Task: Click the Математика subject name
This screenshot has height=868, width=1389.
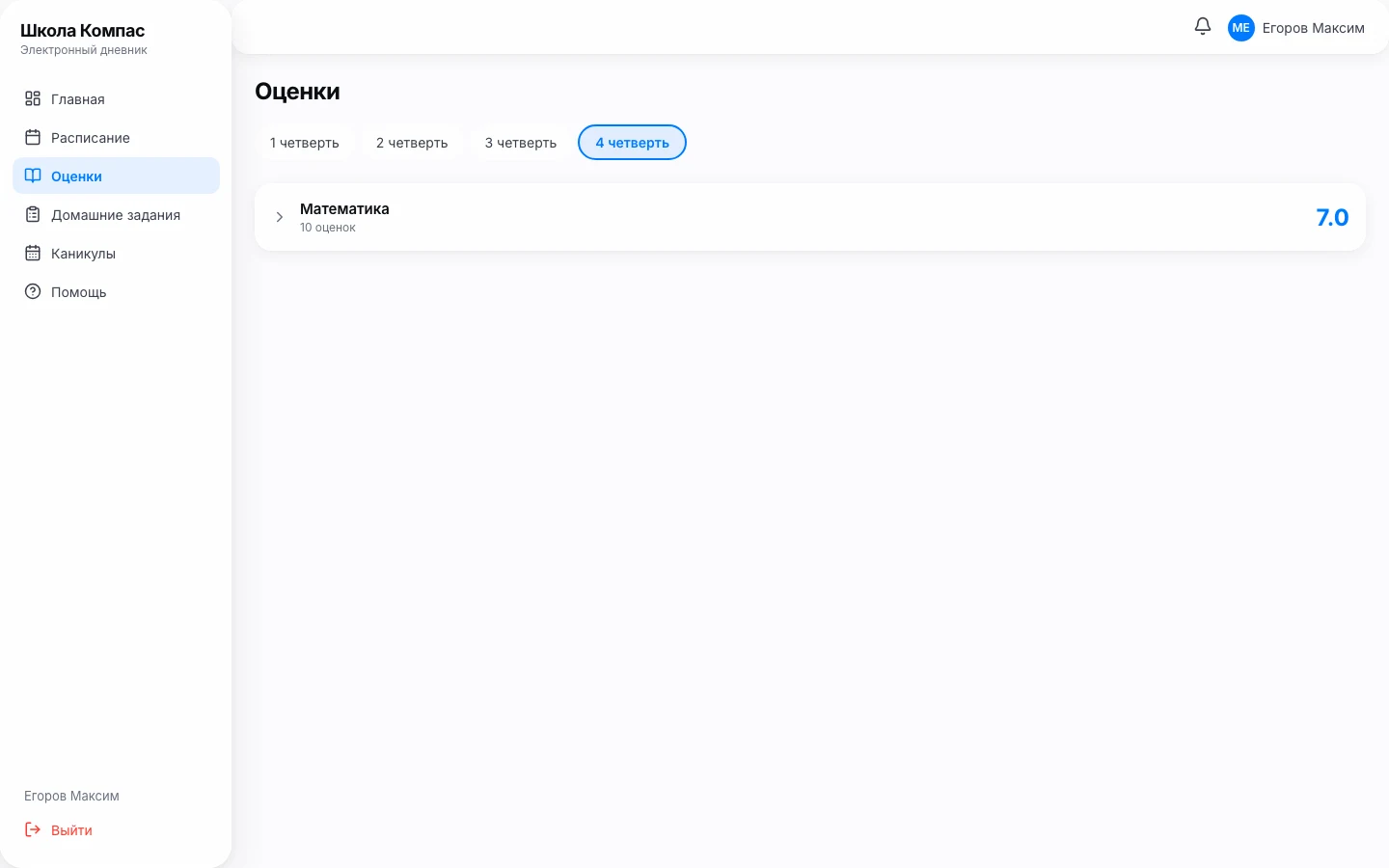Action: [x=344, y=208]
